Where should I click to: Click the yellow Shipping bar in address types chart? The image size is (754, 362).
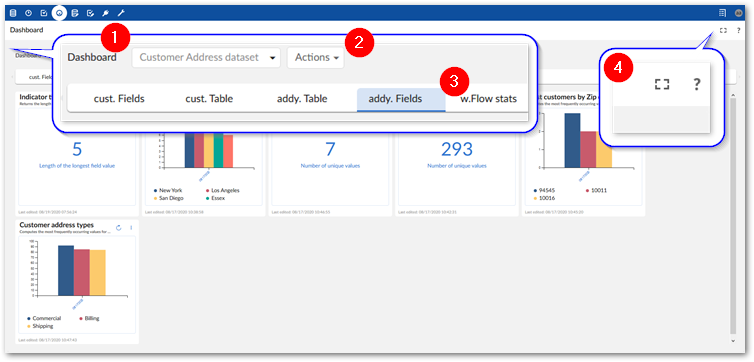pos(97,273)
